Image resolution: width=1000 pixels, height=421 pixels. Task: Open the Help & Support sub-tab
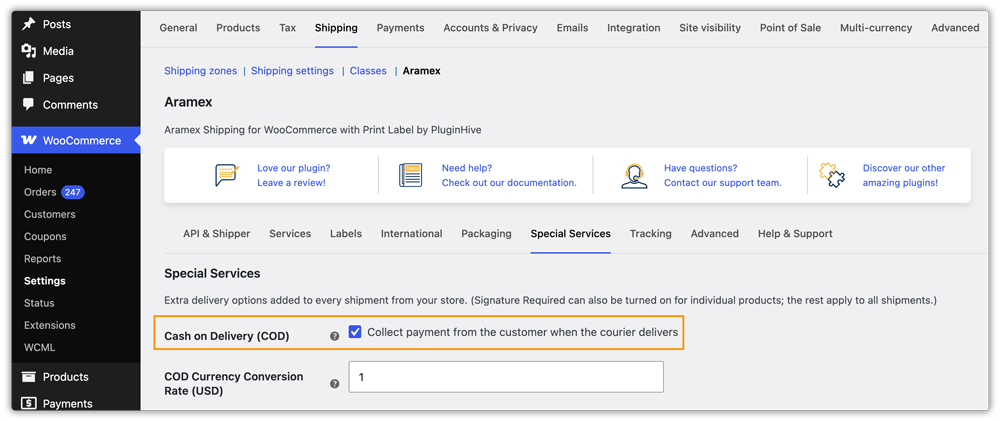795,233
